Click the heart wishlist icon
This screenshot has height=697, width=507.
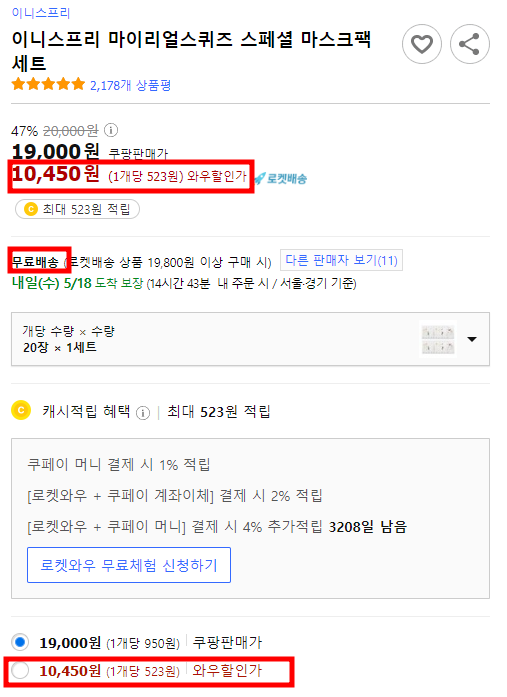422,44
